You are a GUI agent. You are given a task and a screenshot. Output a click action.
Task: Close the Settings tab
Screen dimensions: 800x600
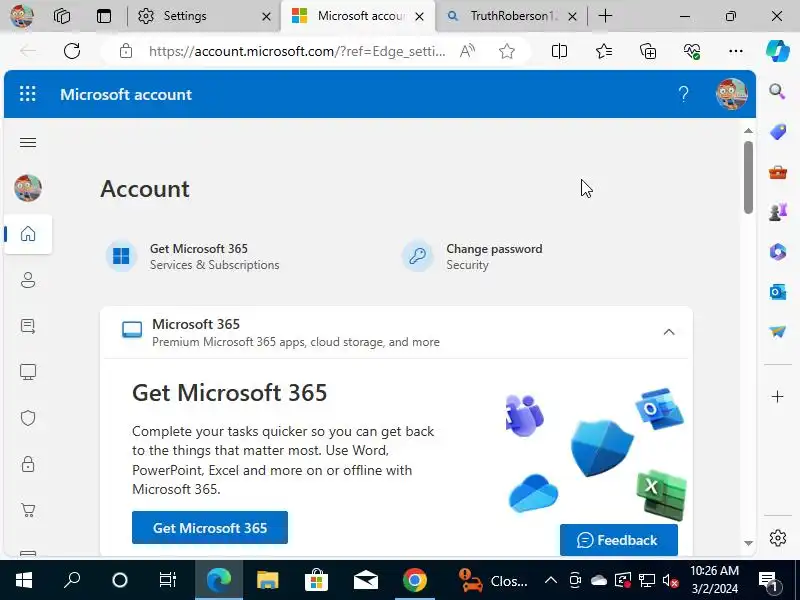(x=266, y=16)
